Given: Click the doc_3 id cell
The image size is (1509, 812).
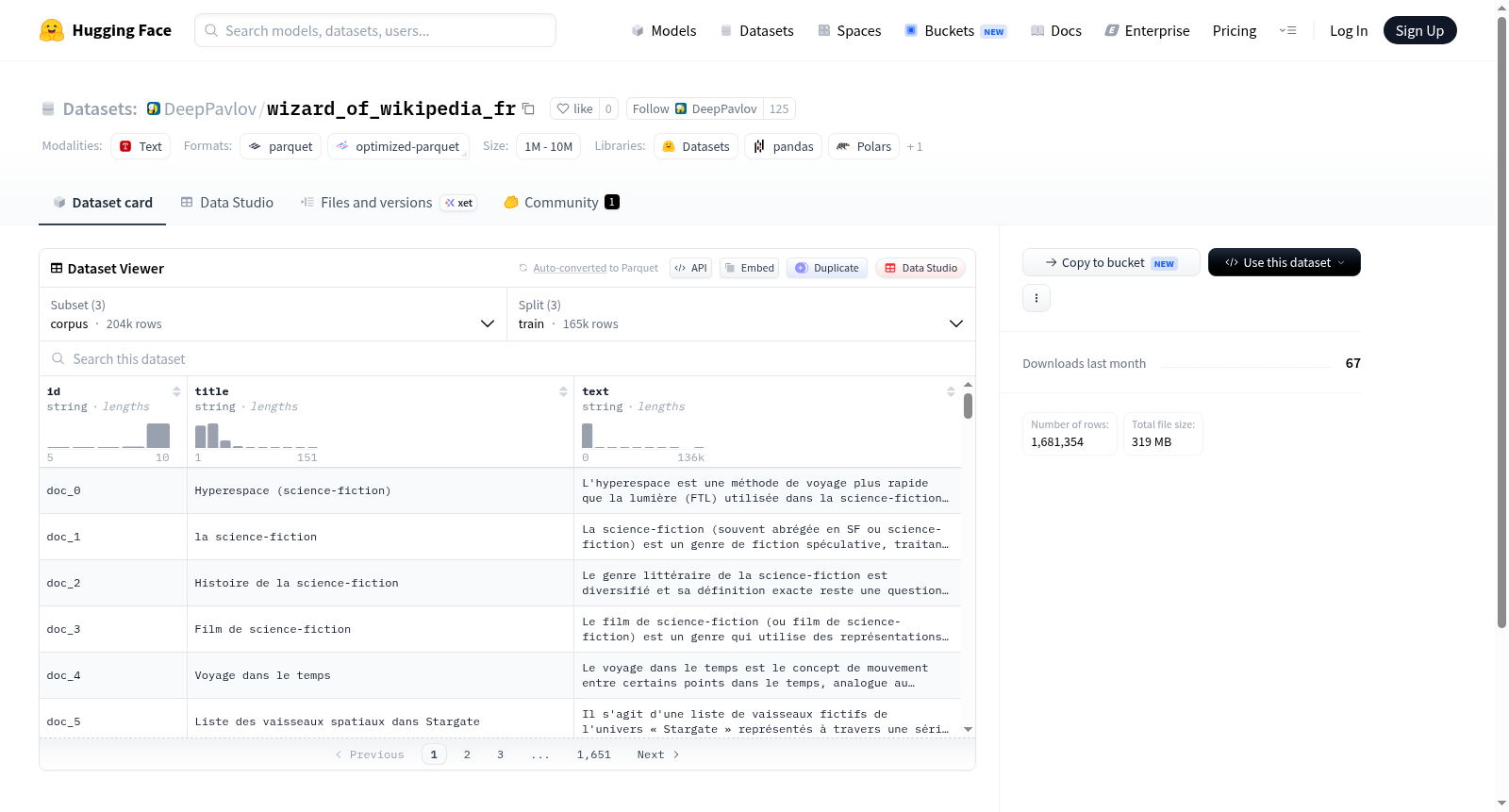Looking at the screenshot, I should (x=113, y=629).
